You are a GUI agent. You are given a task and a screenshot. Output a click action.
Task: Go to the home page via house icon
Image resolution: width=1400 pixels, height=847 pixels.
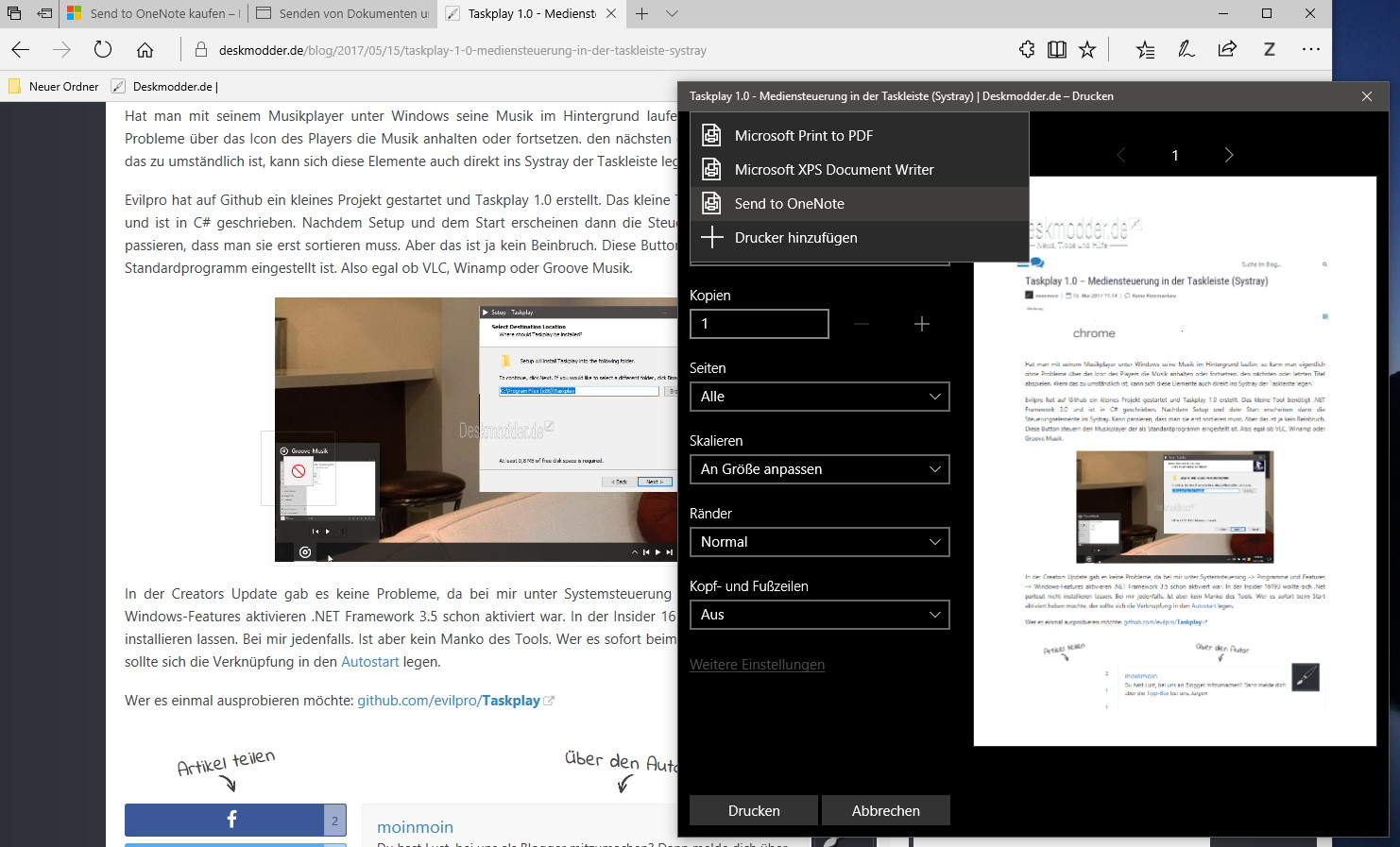(x=145, y=50)
